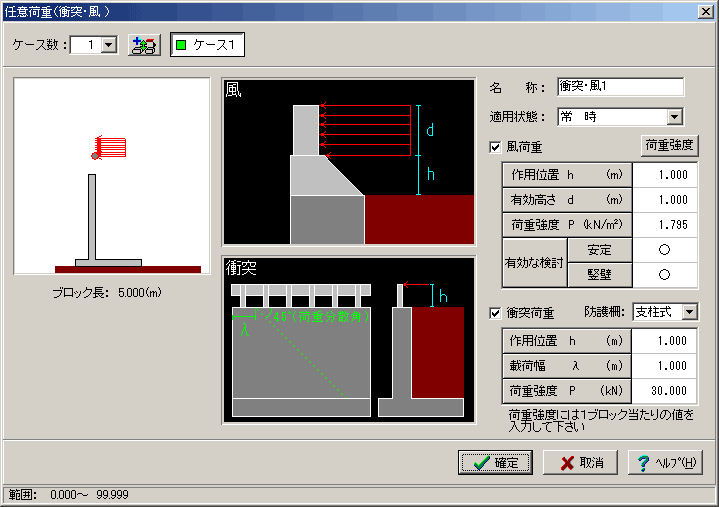Close the 任意荷重 dialog
This screenshot has height=507, width=719.
706,11
